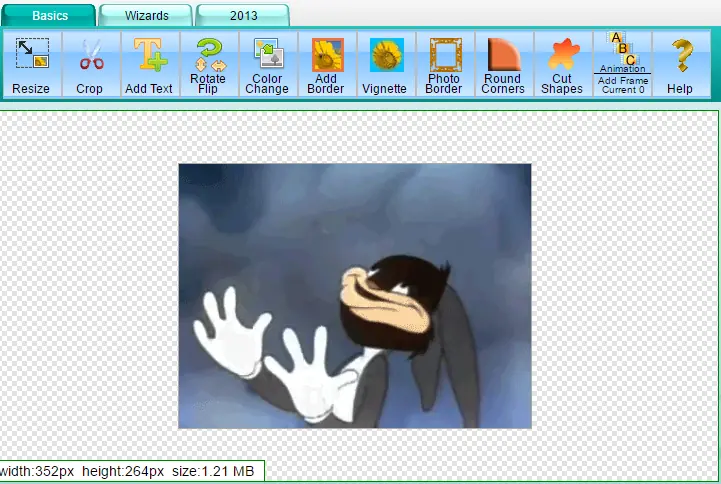This screenshot has height=484, width=721.
Task: Switch to the Wizards tab
Action: tap(146, 16)
